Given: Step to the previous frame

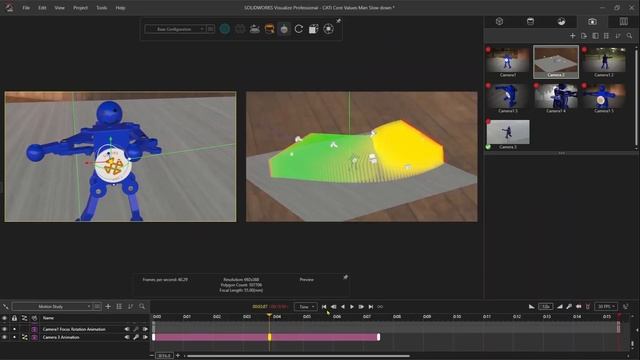Looking at the screenshot, I should 333,307.
